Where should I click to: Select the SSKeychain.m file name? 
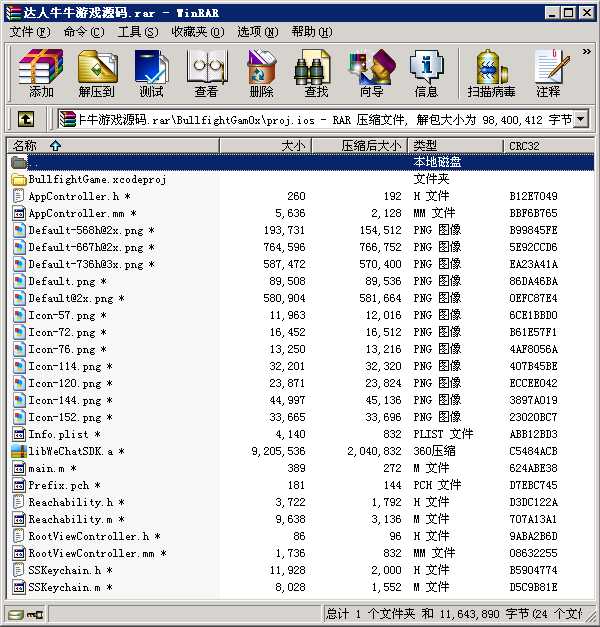[x=70, y=587]
